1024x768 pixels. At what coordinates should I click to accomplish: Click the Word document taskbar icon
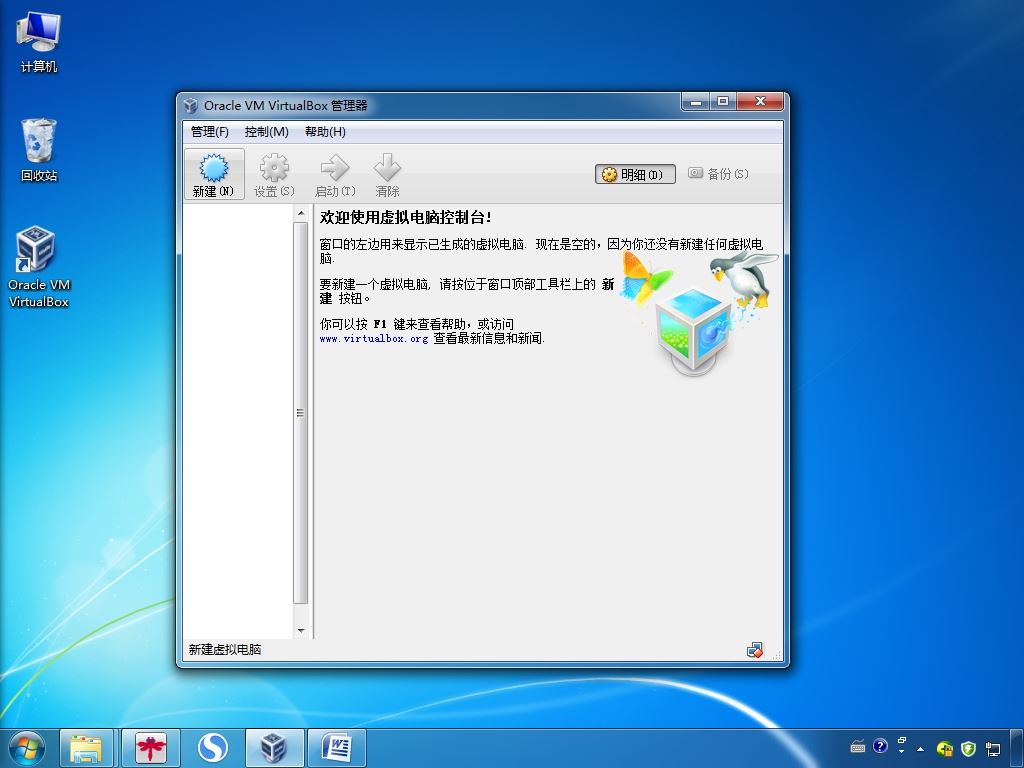coord(337,748)
